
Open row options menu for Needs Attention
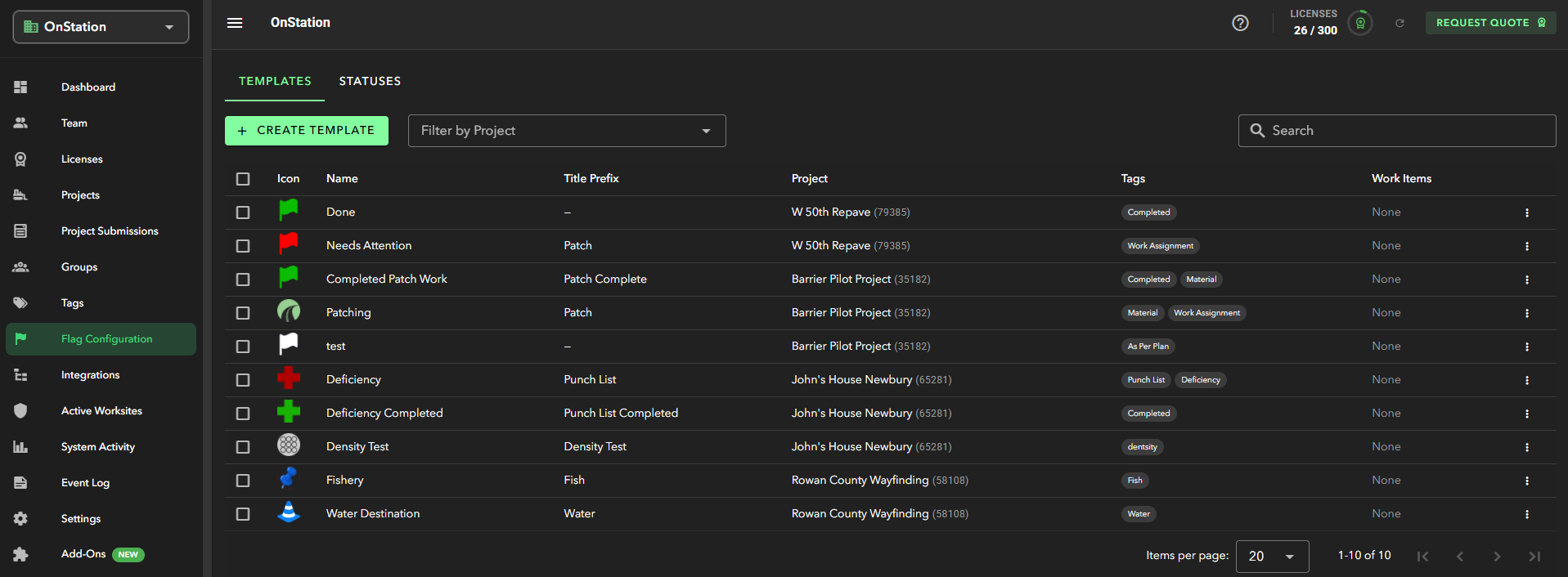click(x=1526, y=246)
